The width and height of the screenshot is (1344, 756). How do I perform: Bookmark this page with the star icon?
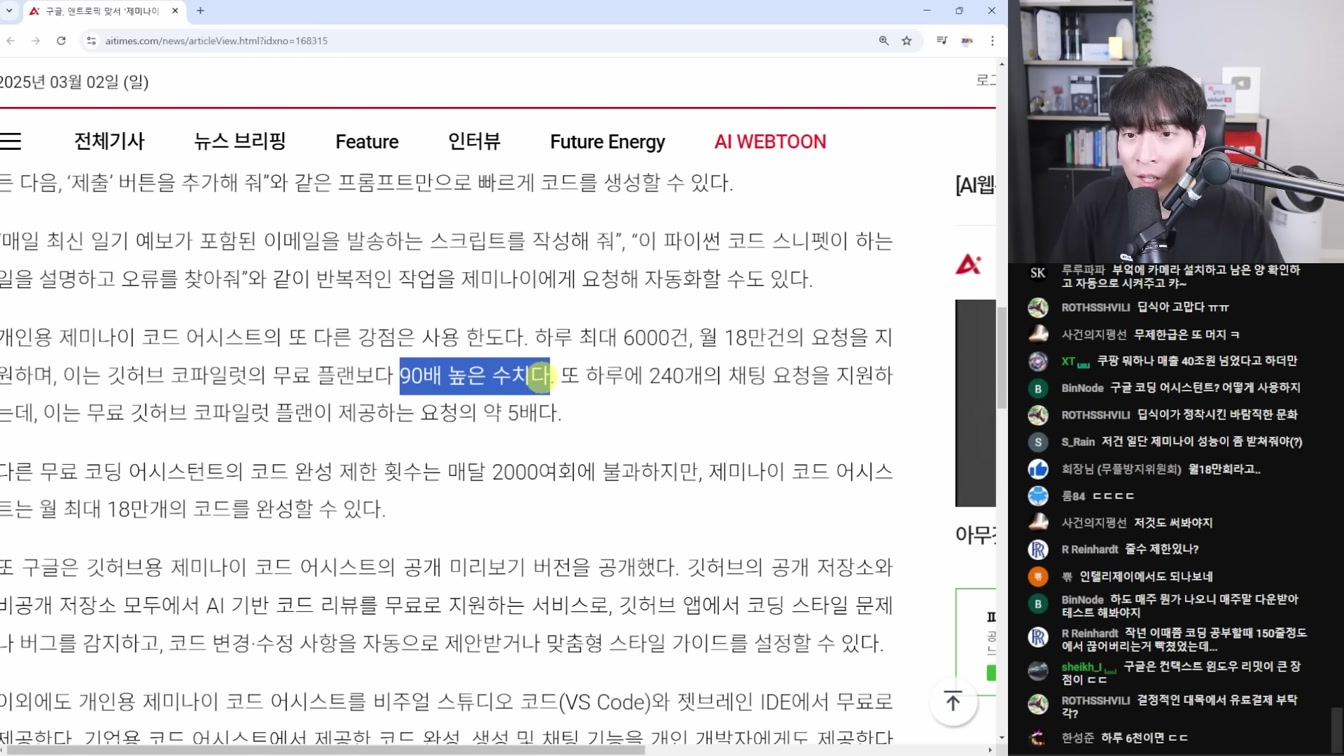click(x=907, y=41)
